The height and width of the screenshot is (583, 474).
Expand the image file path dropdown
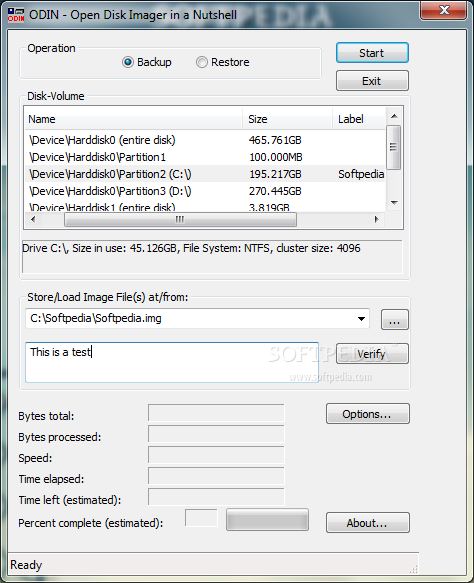[361, 319]
